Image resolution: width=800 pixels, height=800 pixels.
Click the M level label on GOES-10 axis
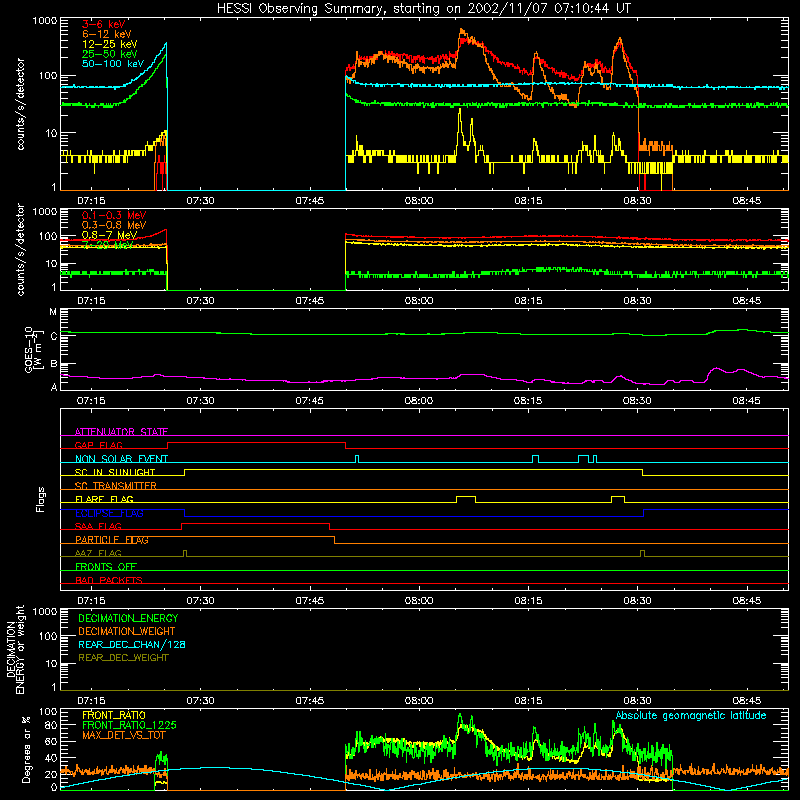53,312
